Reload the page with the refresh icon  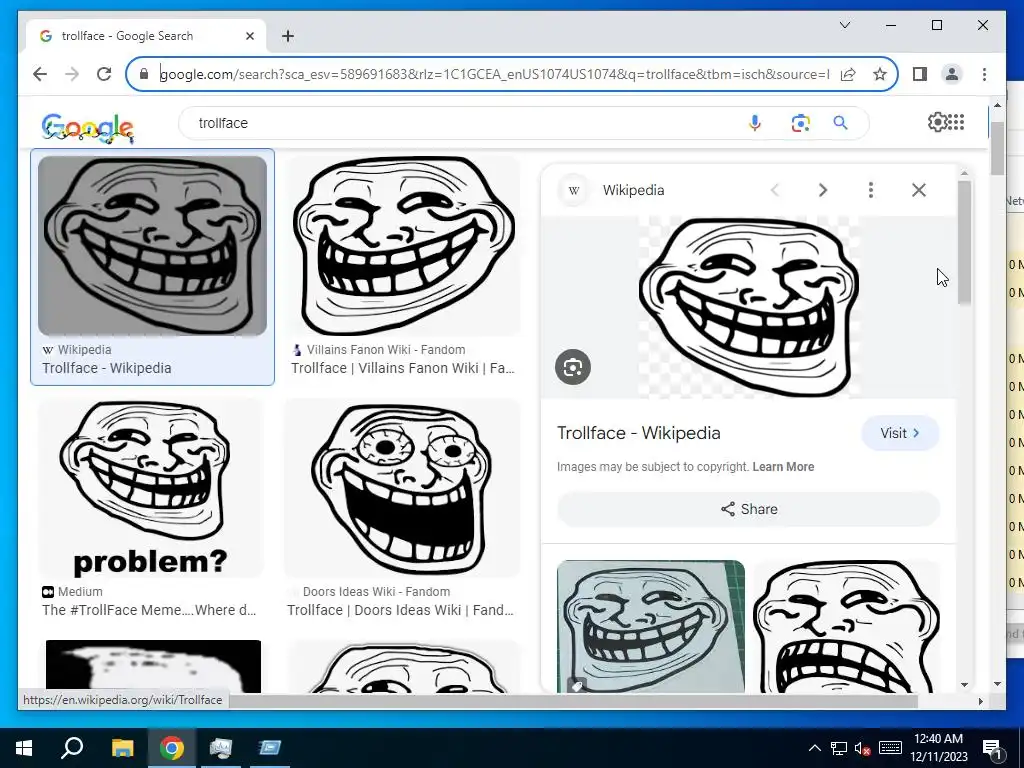point(104,74)
